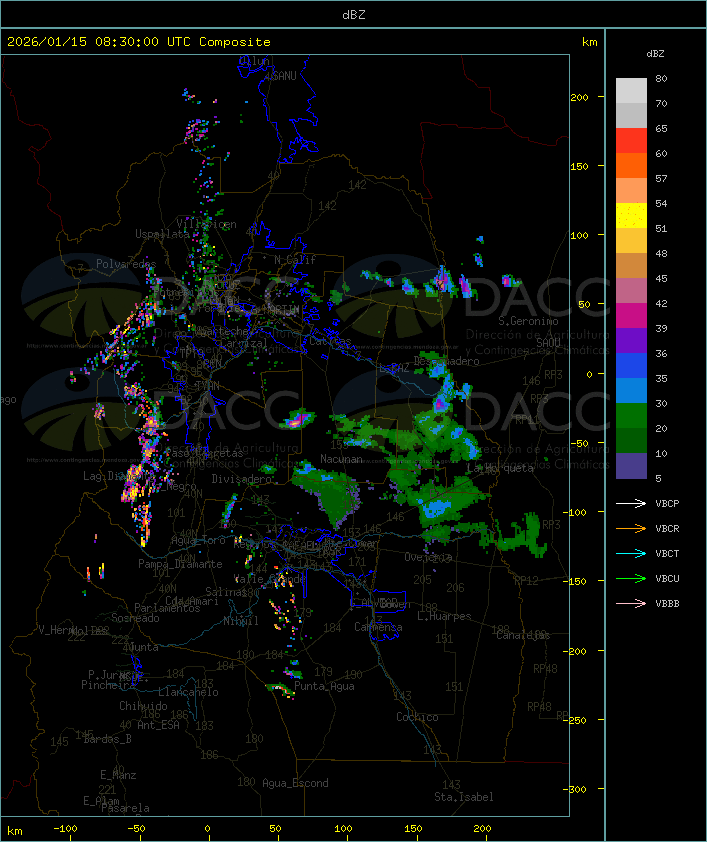Click the Desaguadero place label
This screenshot has height=842, width=707.
click(x=446, y=361)
